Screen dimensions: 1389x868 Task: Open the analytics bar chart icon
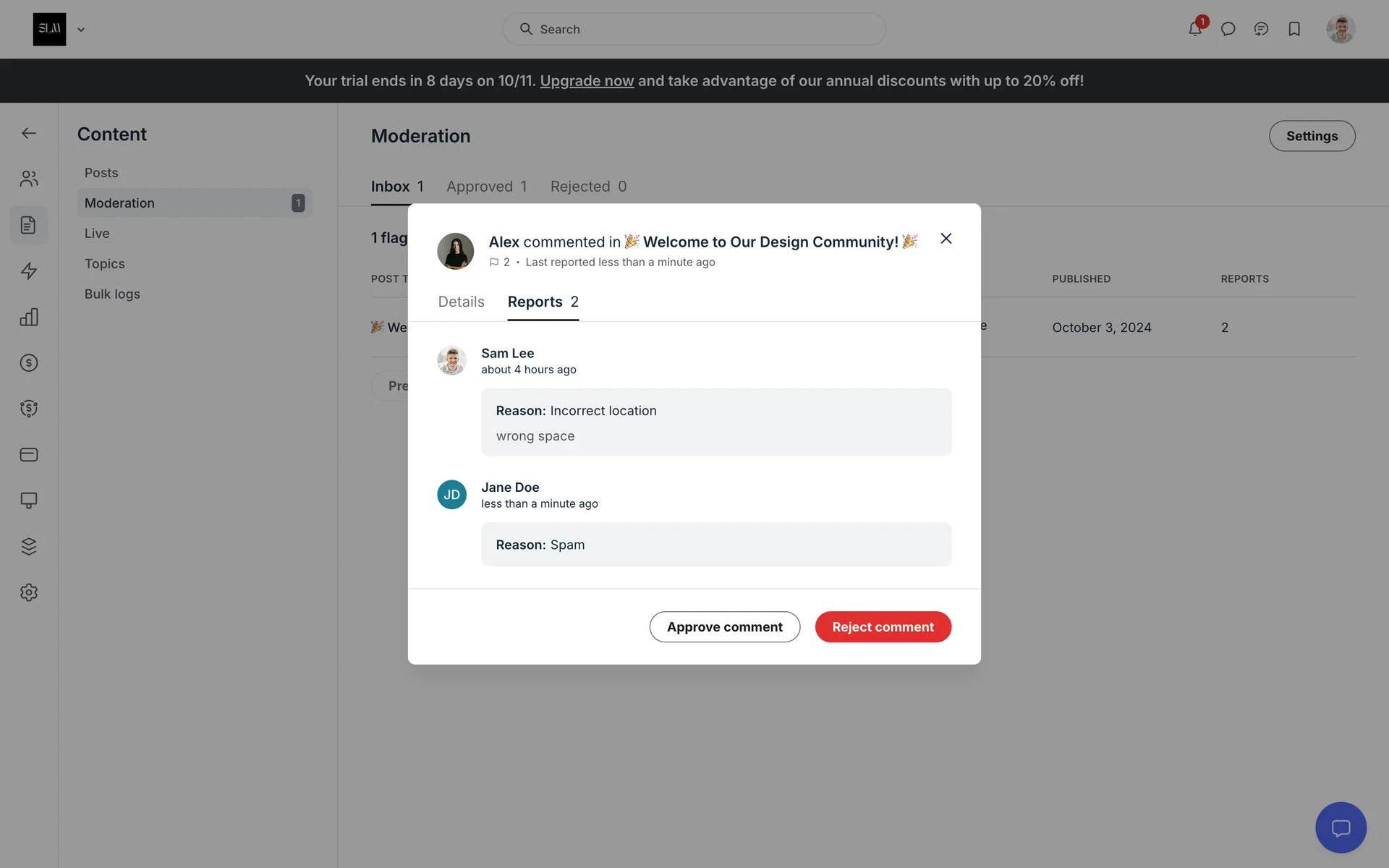[29, 317]
